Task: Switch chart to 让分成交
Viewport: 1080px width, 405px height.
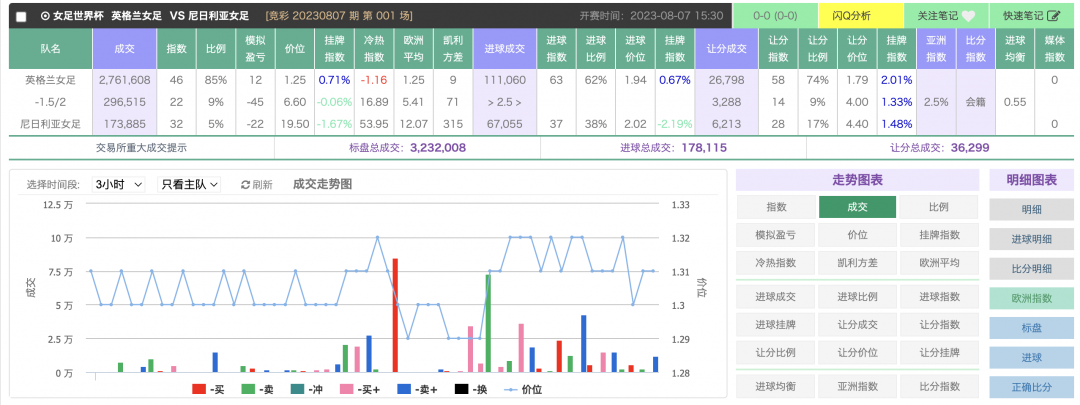Action: tap(858, 324)
